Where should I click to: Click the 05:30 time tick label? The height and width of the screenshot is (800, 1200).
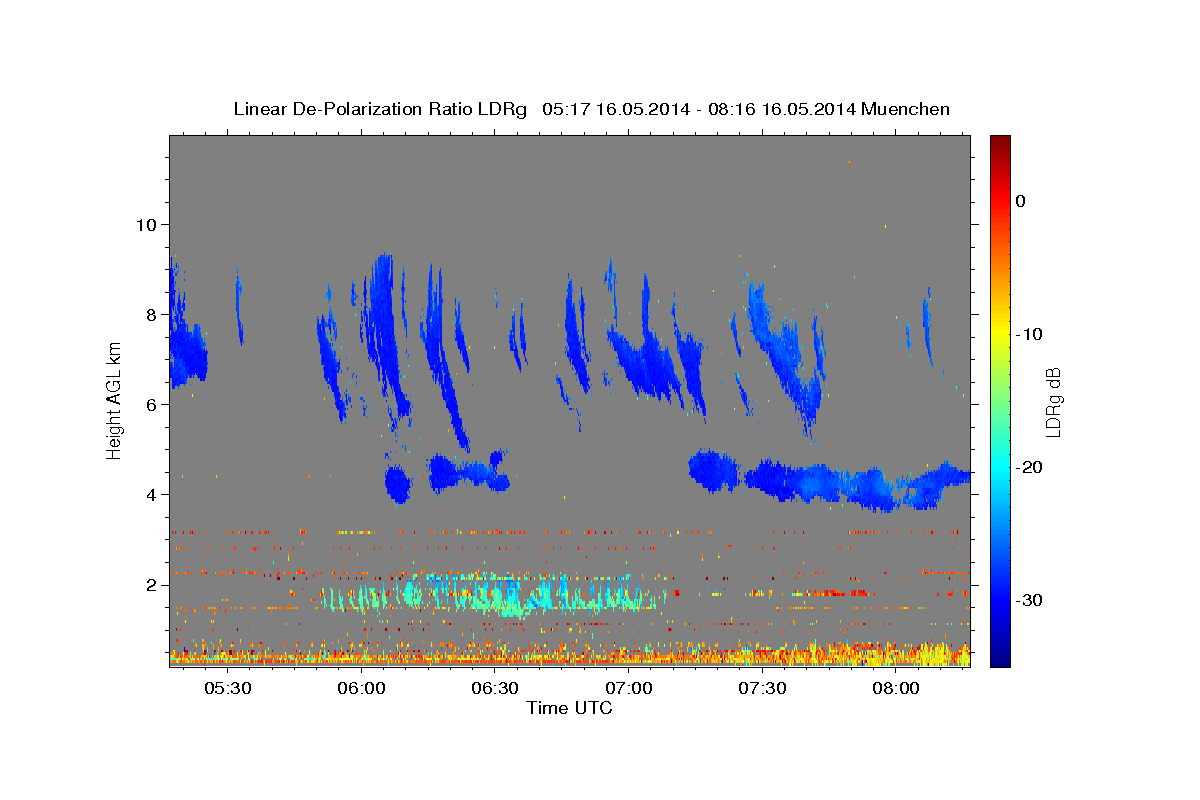[228, 688]
